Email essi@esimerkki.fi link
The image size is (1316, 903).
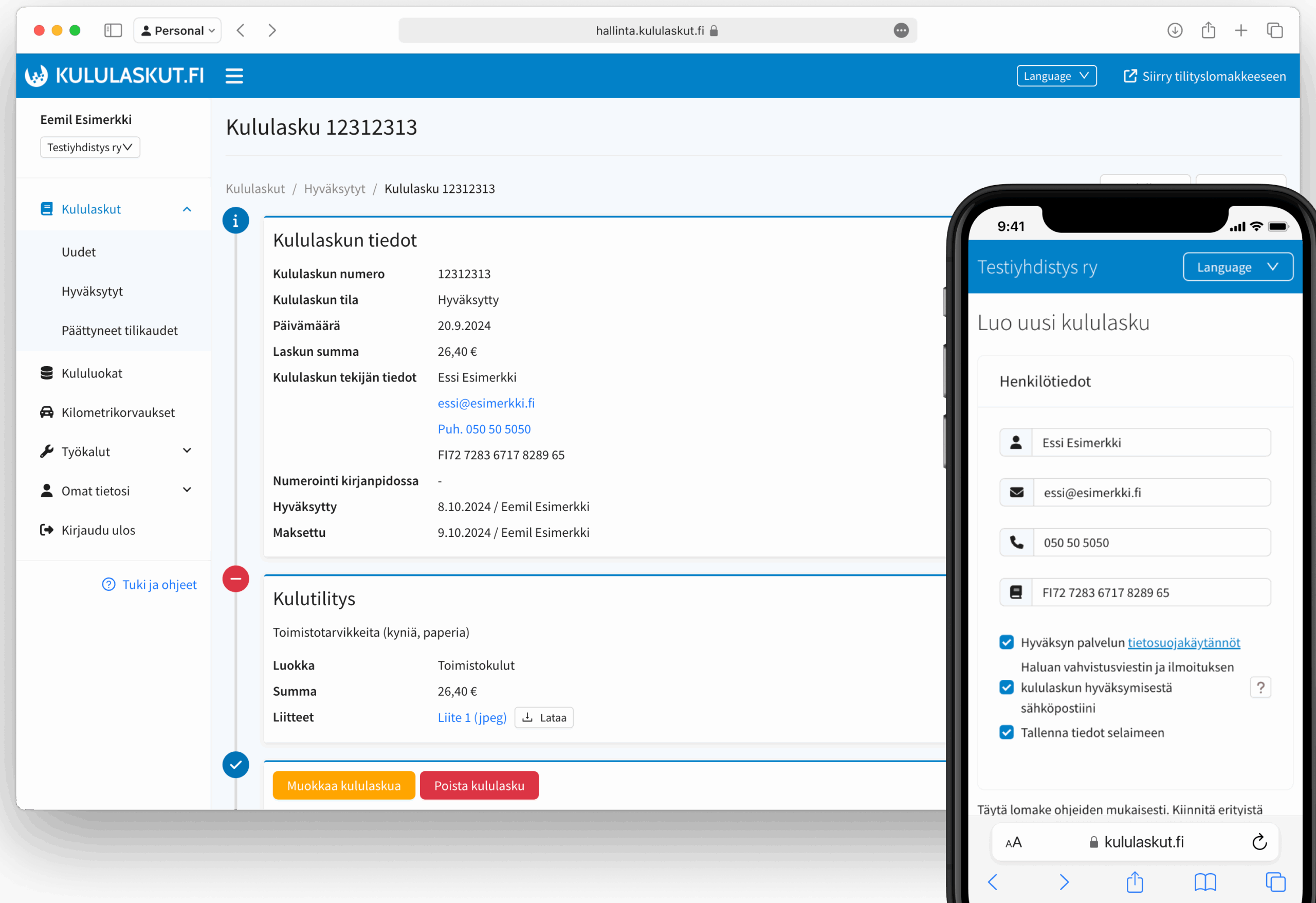pos(486,403)
